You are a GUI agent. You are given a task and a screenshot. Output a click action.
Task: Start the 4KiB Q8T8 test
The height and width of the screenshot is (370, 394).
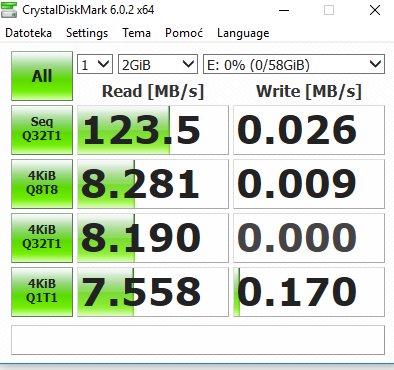coord(42,184)
